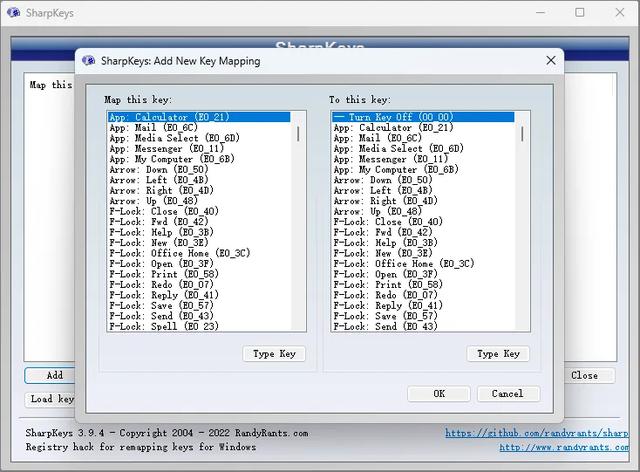
Task: Click the SharpKeys icon in dialog title bar
Action: coord(88,61)
